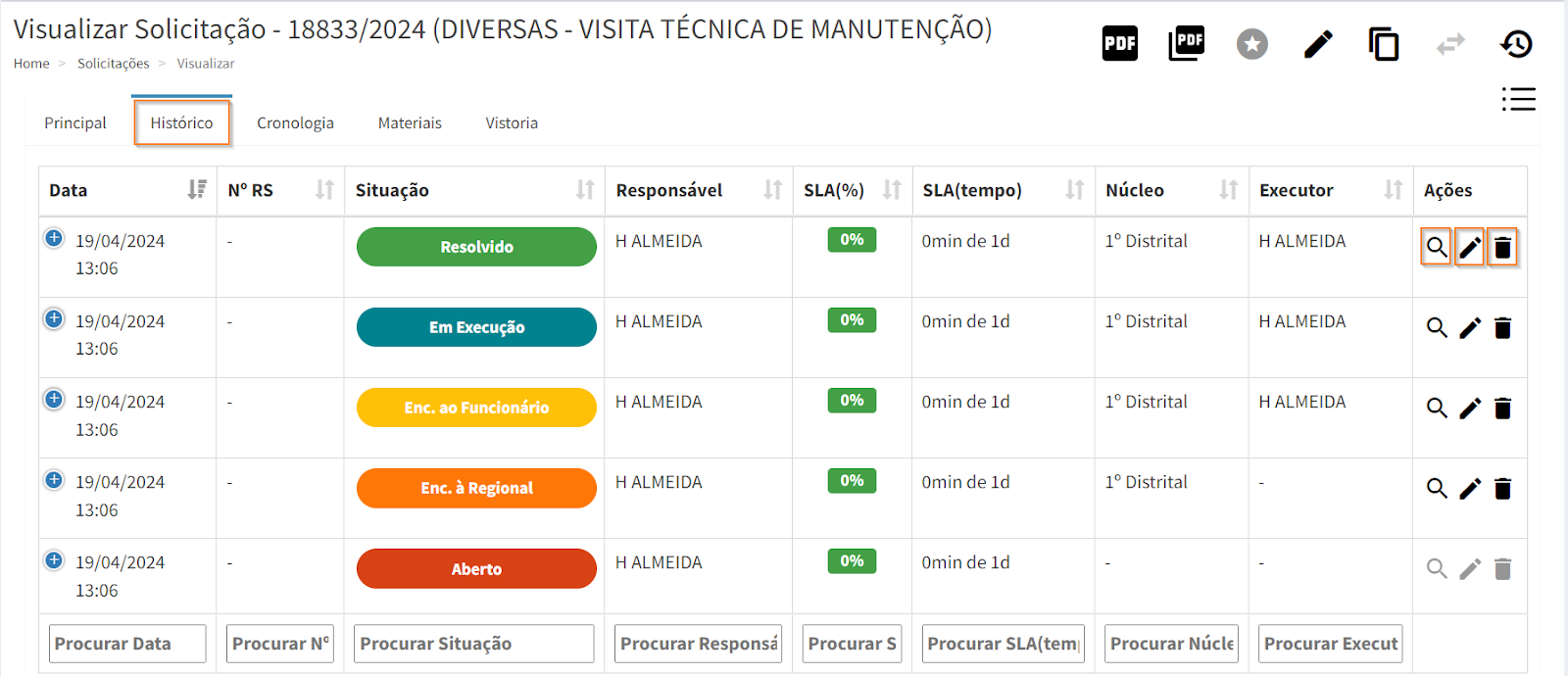Focus the Procurar Situação search field

pos(473,644)
